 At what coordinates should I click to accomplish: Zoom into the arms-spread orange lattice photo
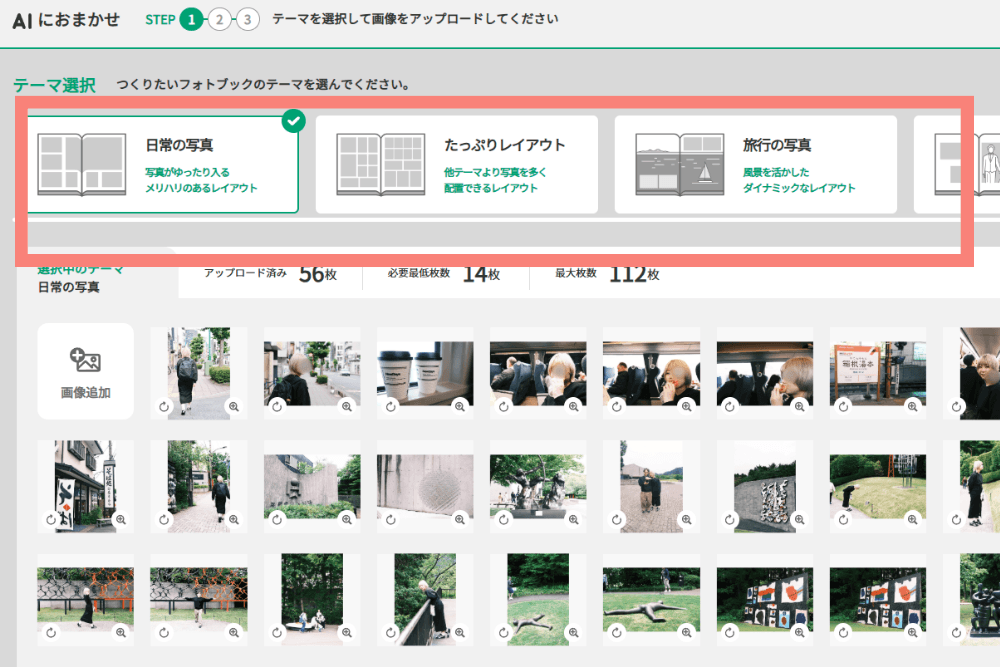click(x=234, y=633)
